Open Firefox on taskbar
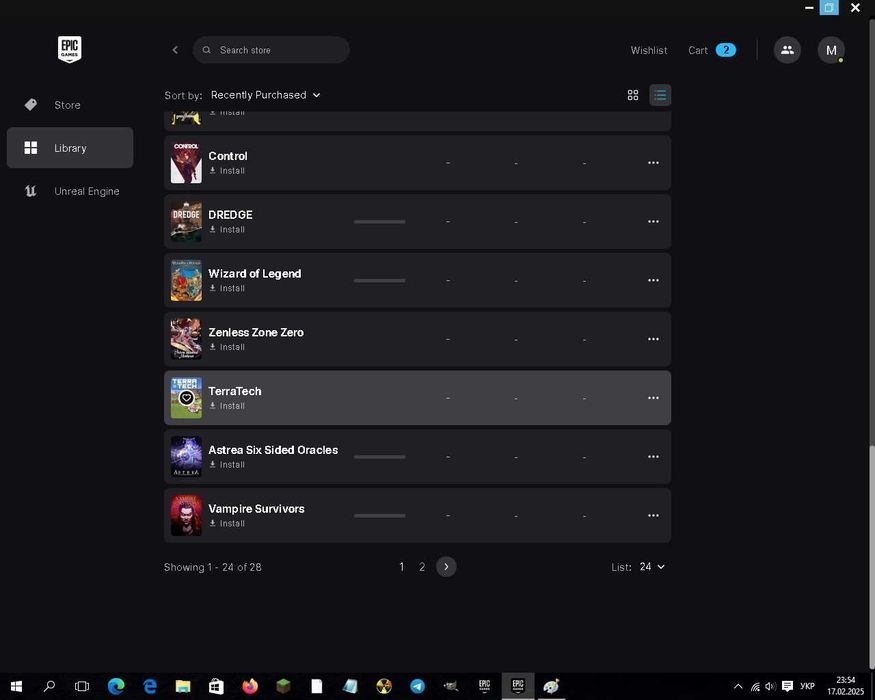The height and width of the screenshot is (700, 875). pos(250,686)
